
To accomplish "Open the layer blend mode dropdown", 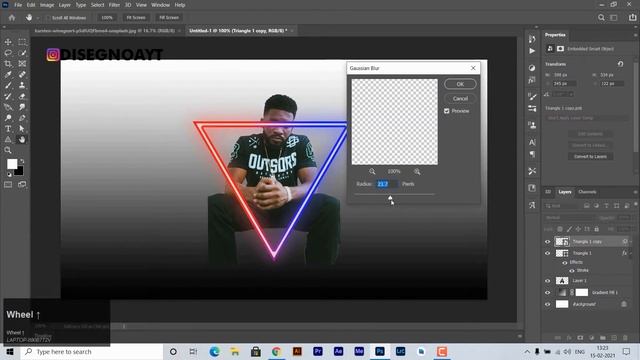I will point(568,218).
